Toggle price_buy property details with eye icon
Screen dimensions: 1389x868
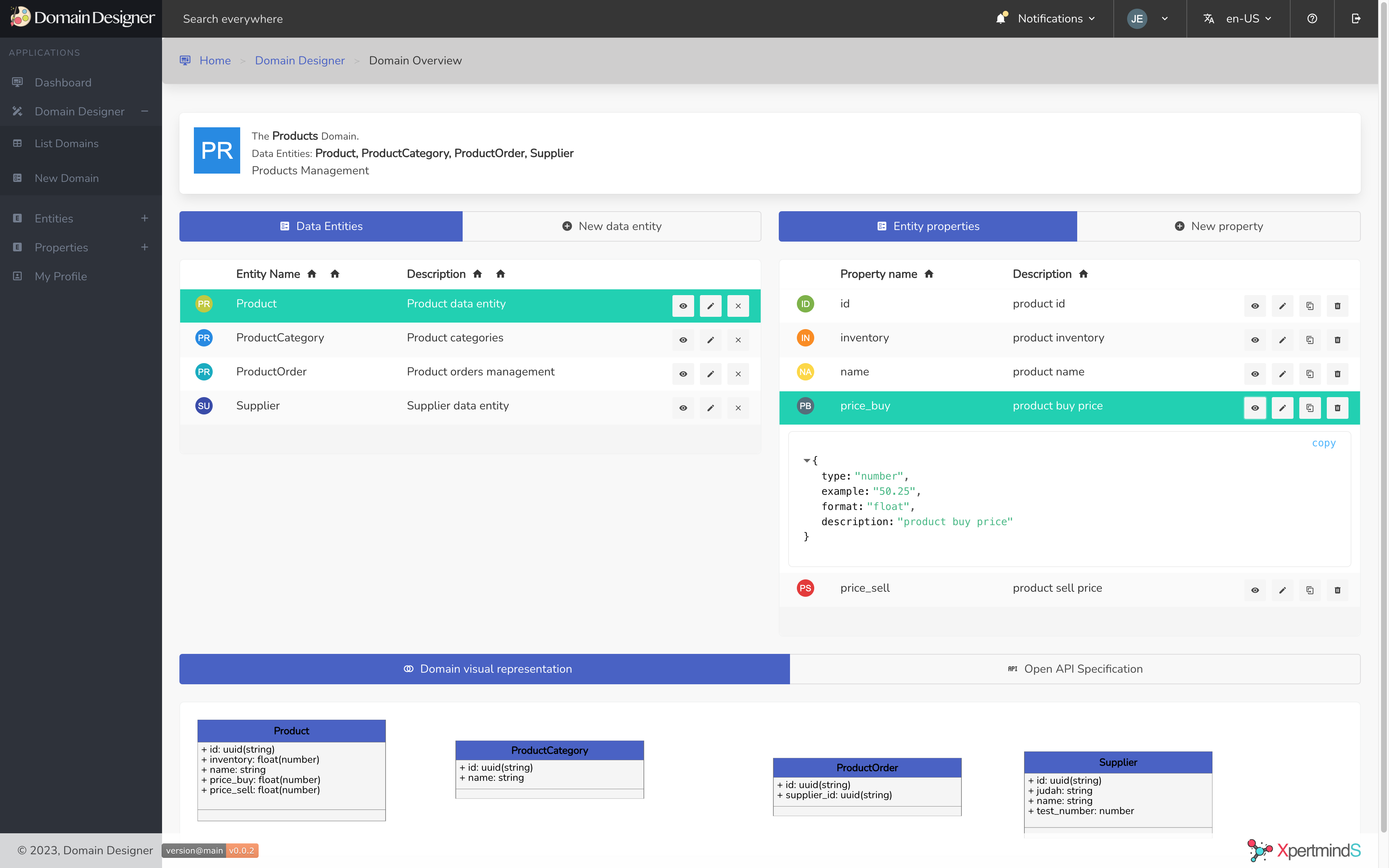[1255, 408]
